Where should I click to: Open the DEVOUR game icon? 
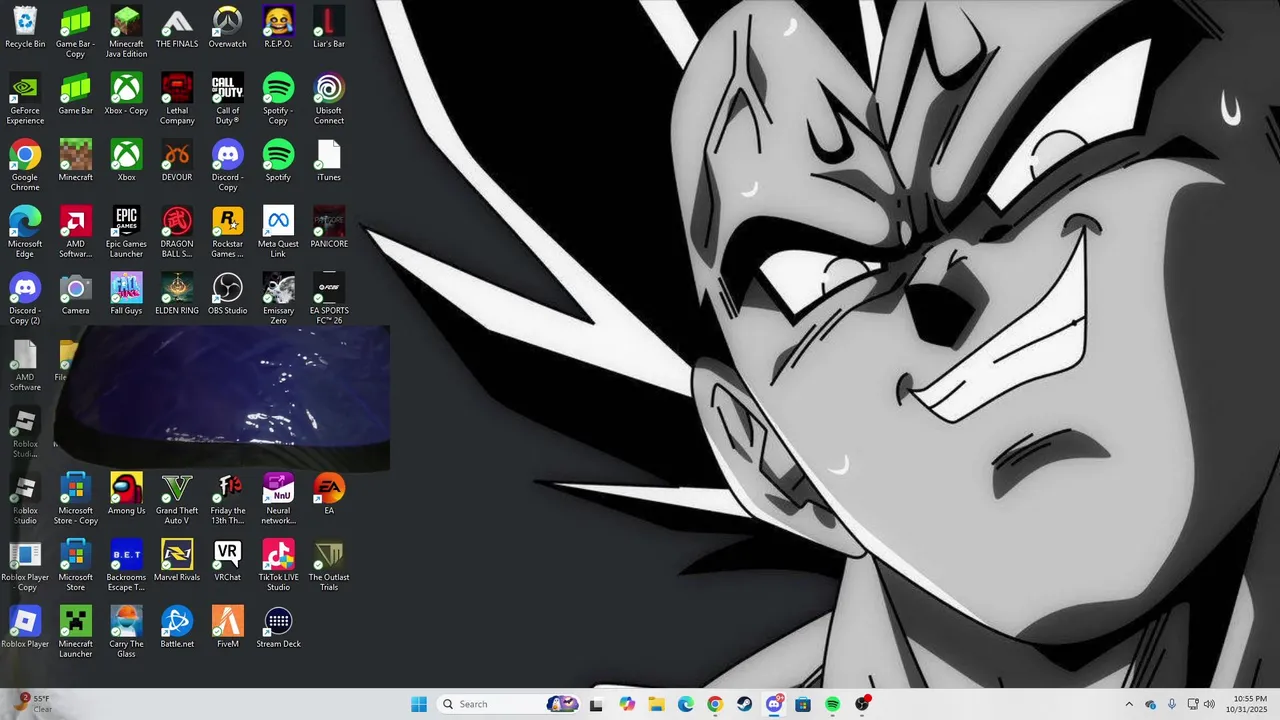pyautogui.click(x=177, y=161)
